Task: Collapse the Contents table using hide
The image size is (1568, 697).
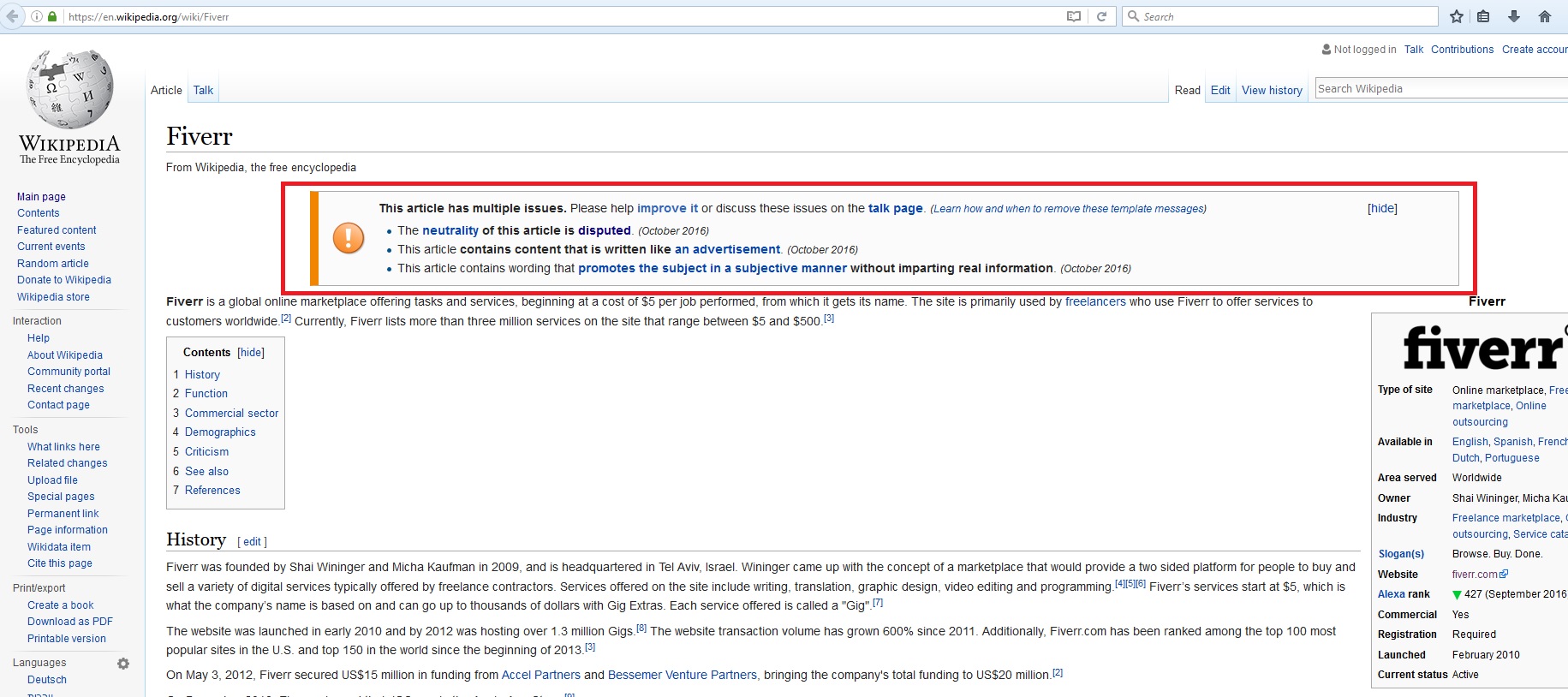Action: tap(251, 352)
